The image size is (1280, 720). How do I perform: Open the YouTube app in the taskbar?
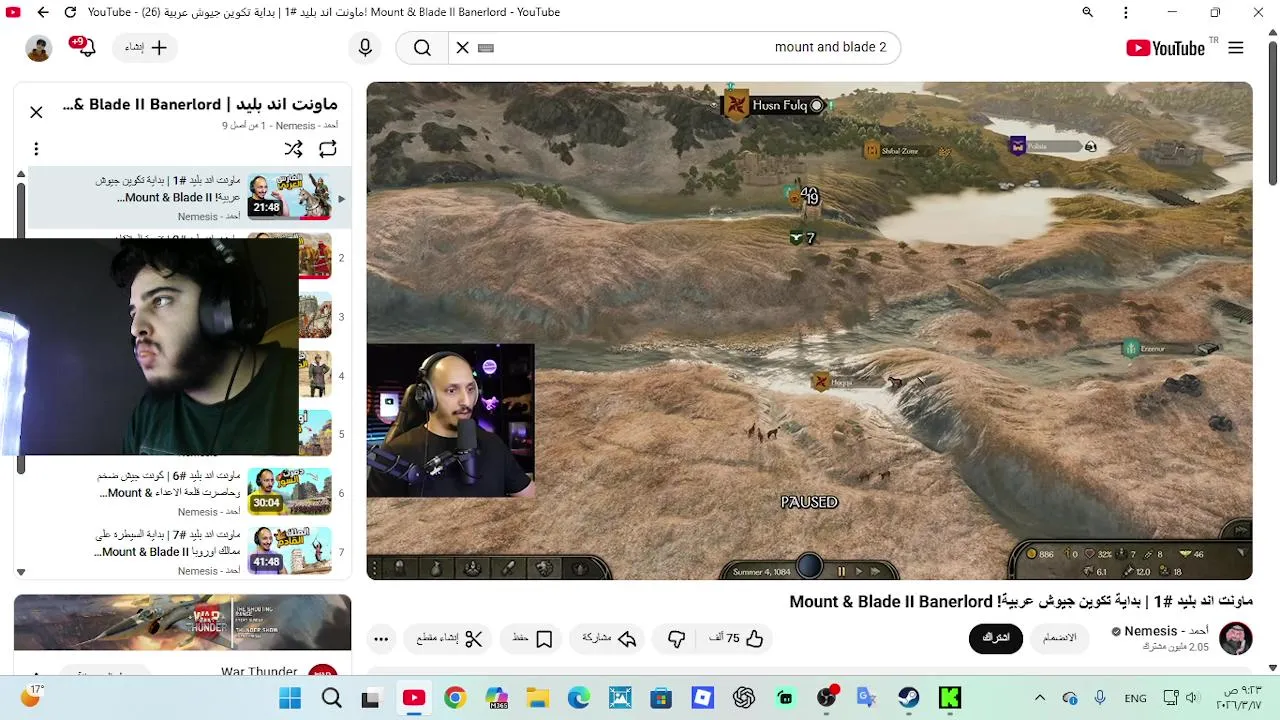(414, 698)
